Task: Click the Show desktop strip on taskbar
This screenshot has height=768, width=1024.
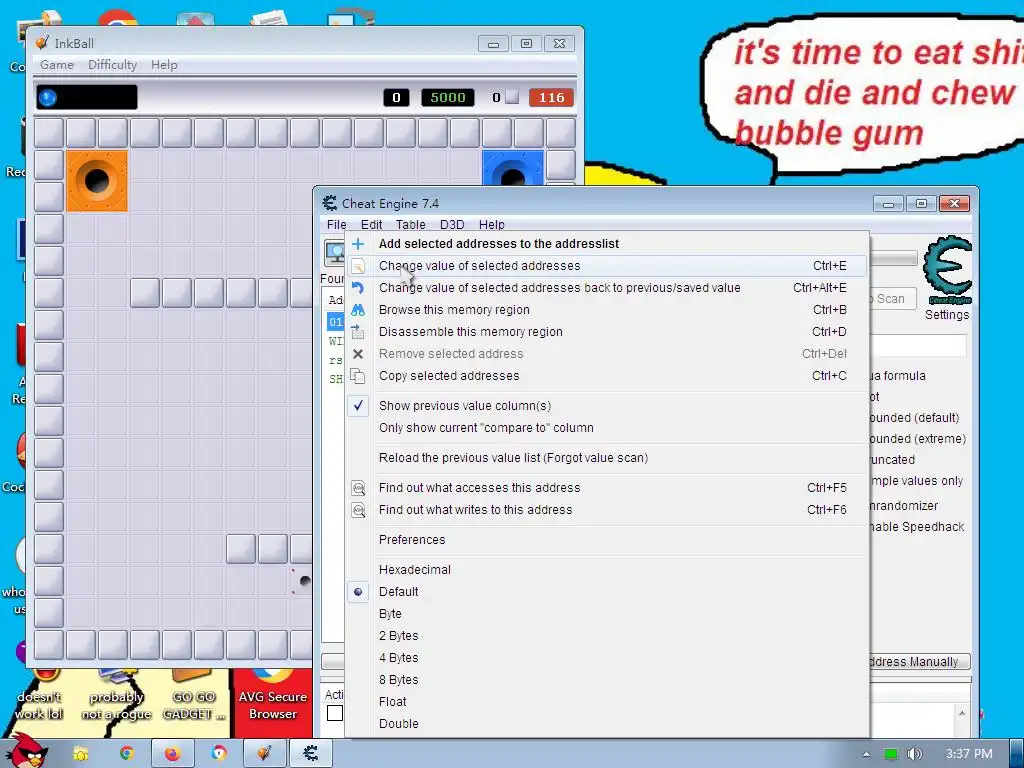Action: coord(1017,753)
